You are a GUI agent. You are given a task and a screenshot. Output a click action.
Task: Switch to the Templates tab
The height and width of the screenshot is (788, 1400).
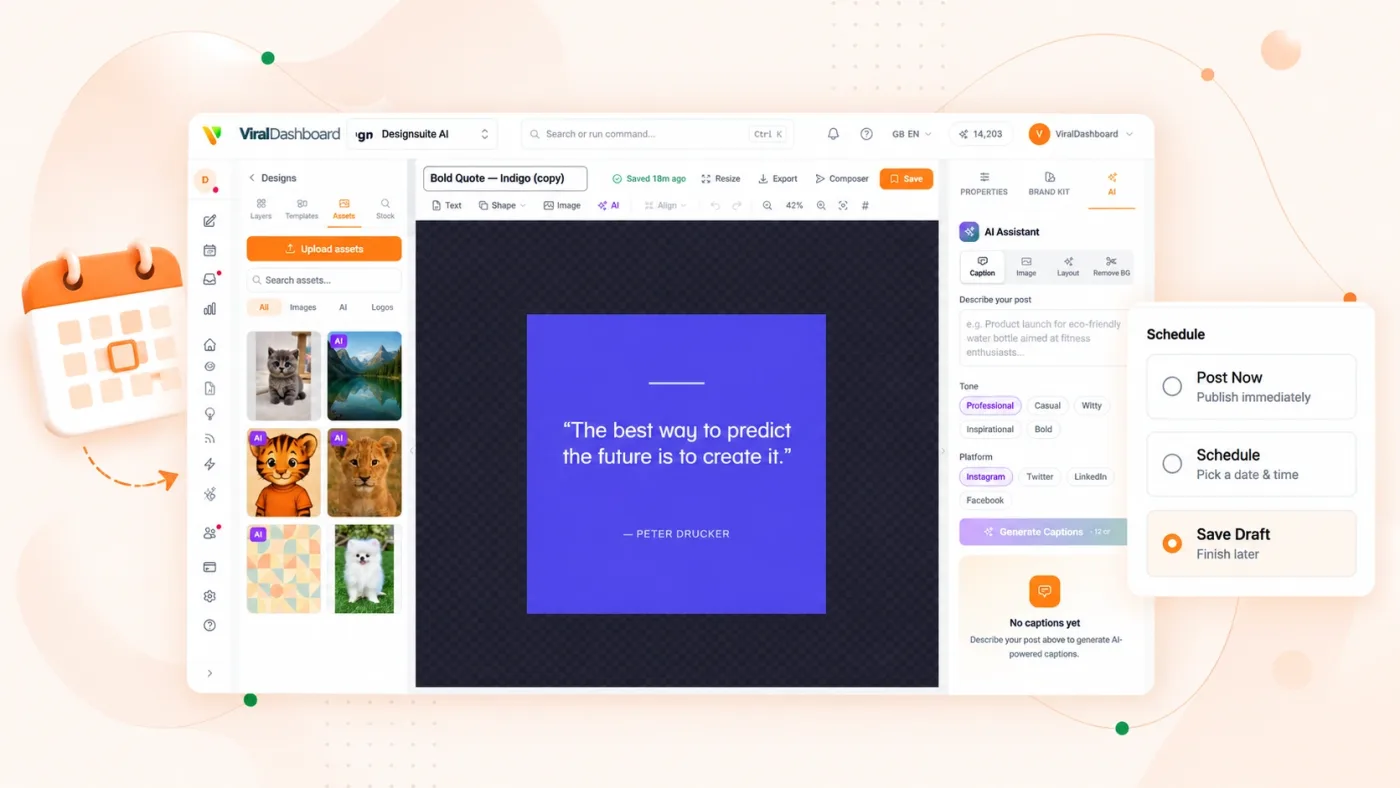(302, 209)
